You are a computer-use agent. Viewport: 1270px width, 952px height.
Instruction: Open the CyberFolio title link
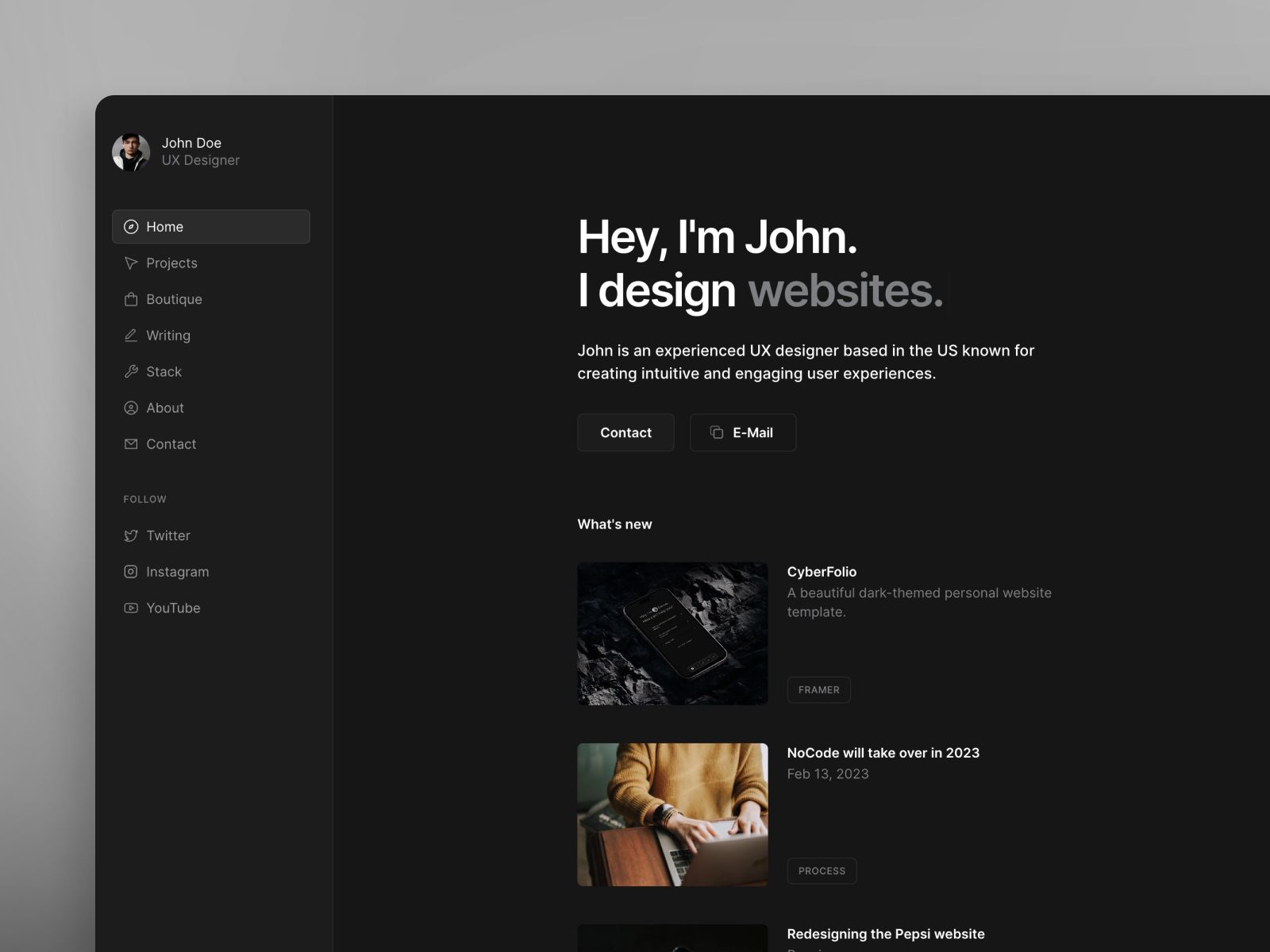pos(822,572)
